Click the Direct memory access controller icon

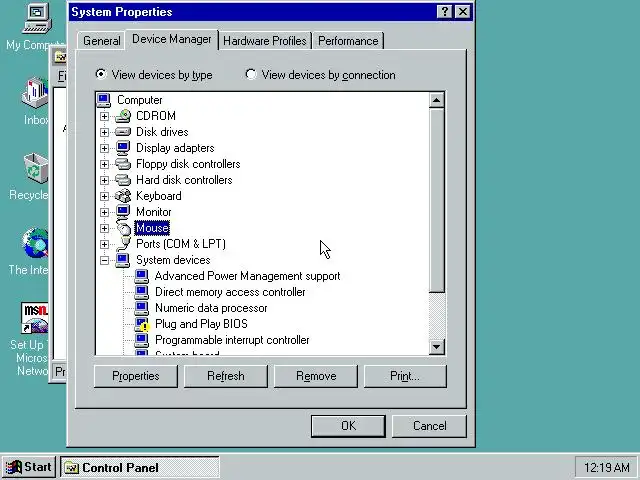(x=142, y=292)
